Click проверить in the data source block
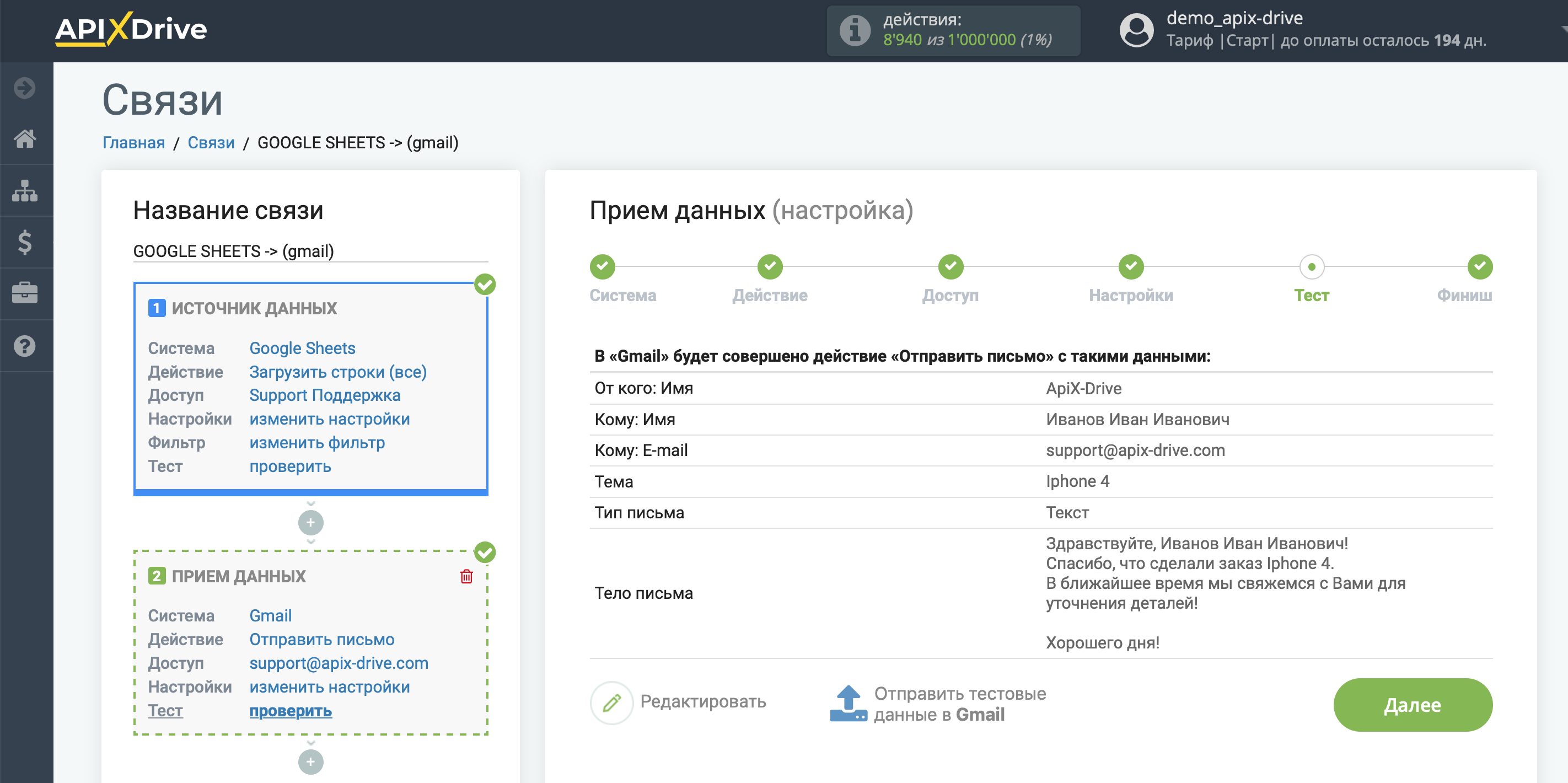Viewport: 1568px width, 783px height. 290,466
